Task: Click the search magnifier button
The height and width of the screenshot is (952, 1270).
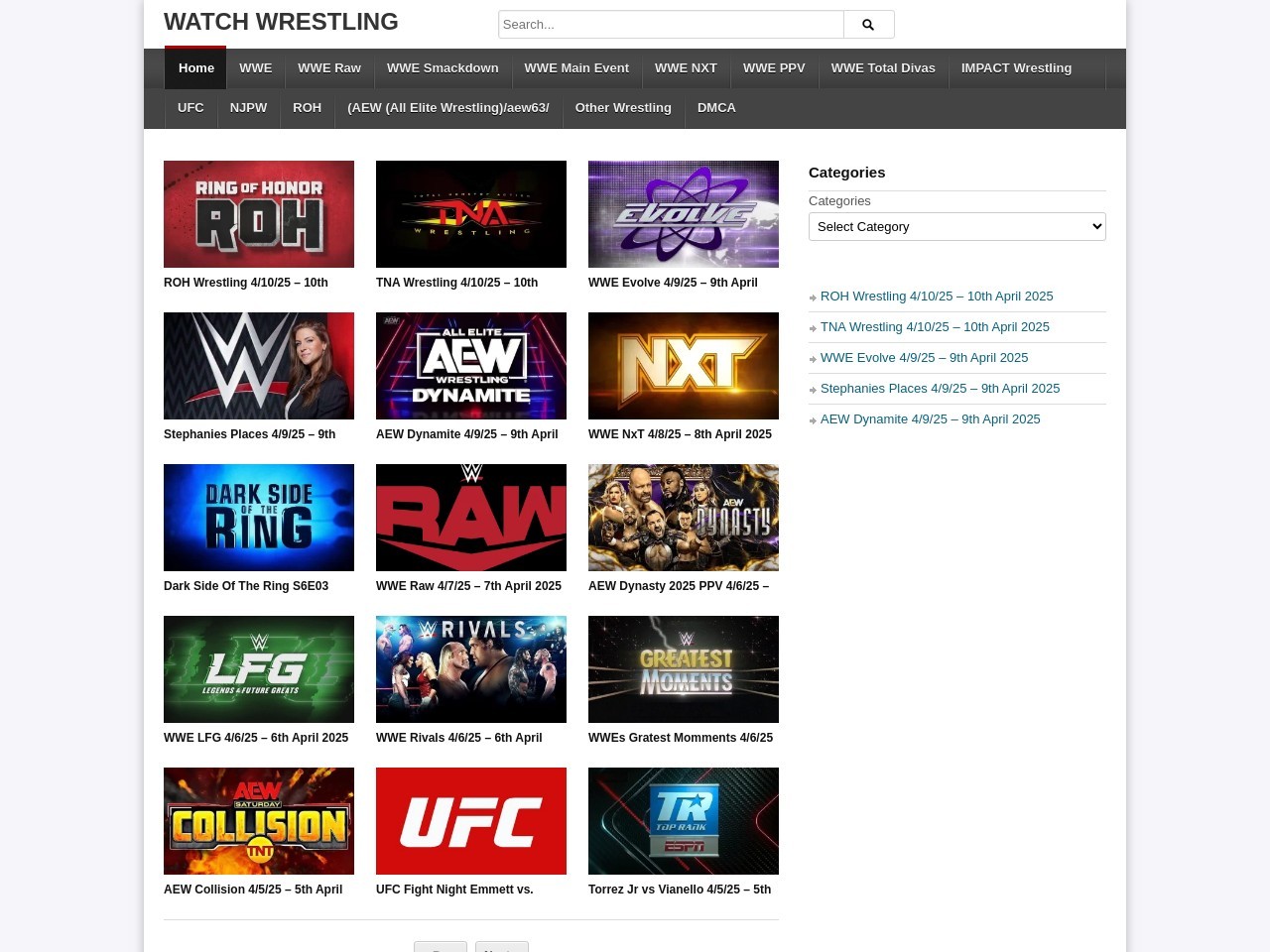Action: point(868,25)
